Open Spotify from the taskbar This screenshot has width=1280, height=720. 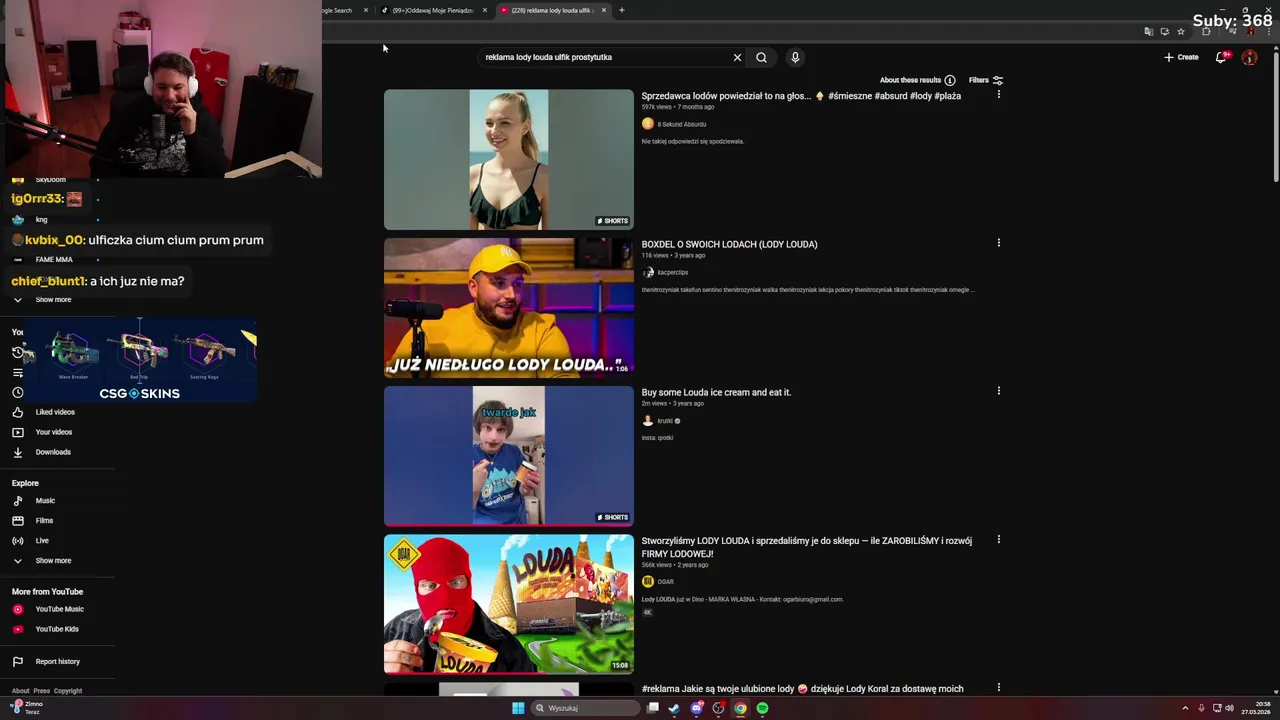pos(762,708)
